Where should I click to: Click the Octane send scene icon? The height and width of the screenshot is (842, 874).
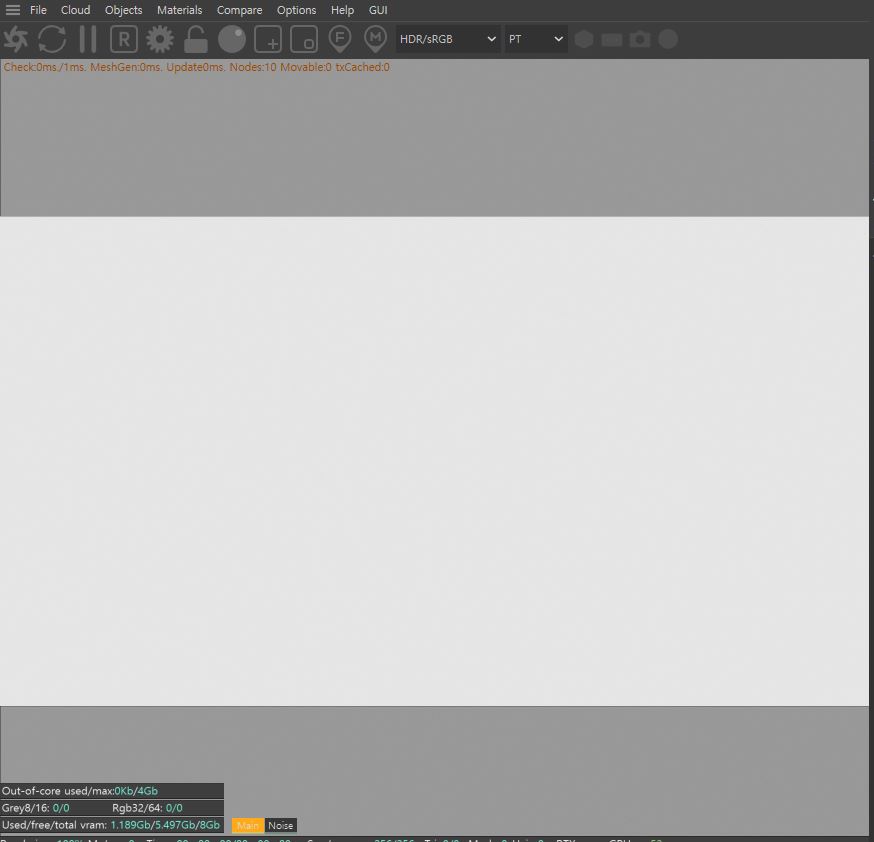point(16,39)
